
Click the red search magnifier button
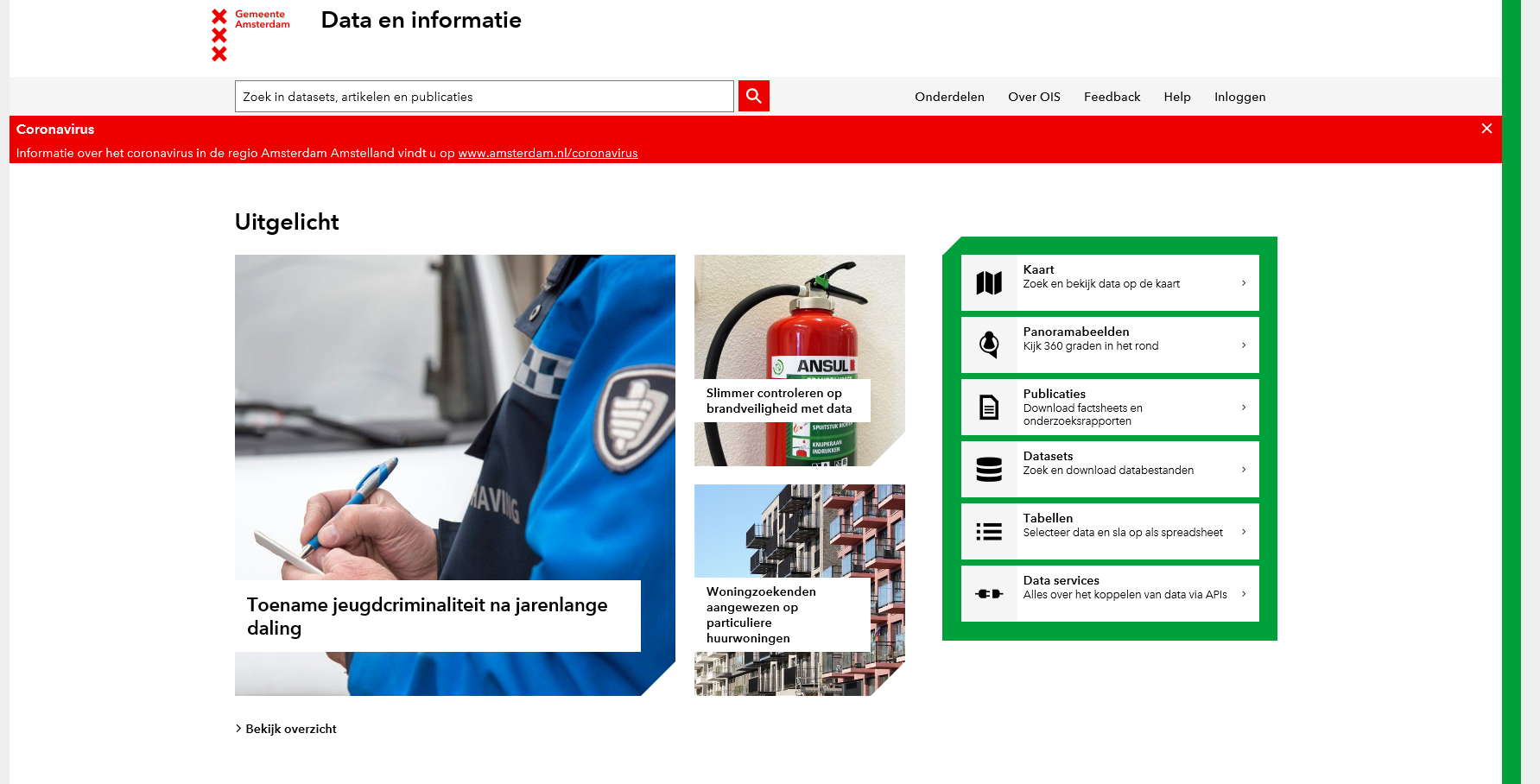753,96
